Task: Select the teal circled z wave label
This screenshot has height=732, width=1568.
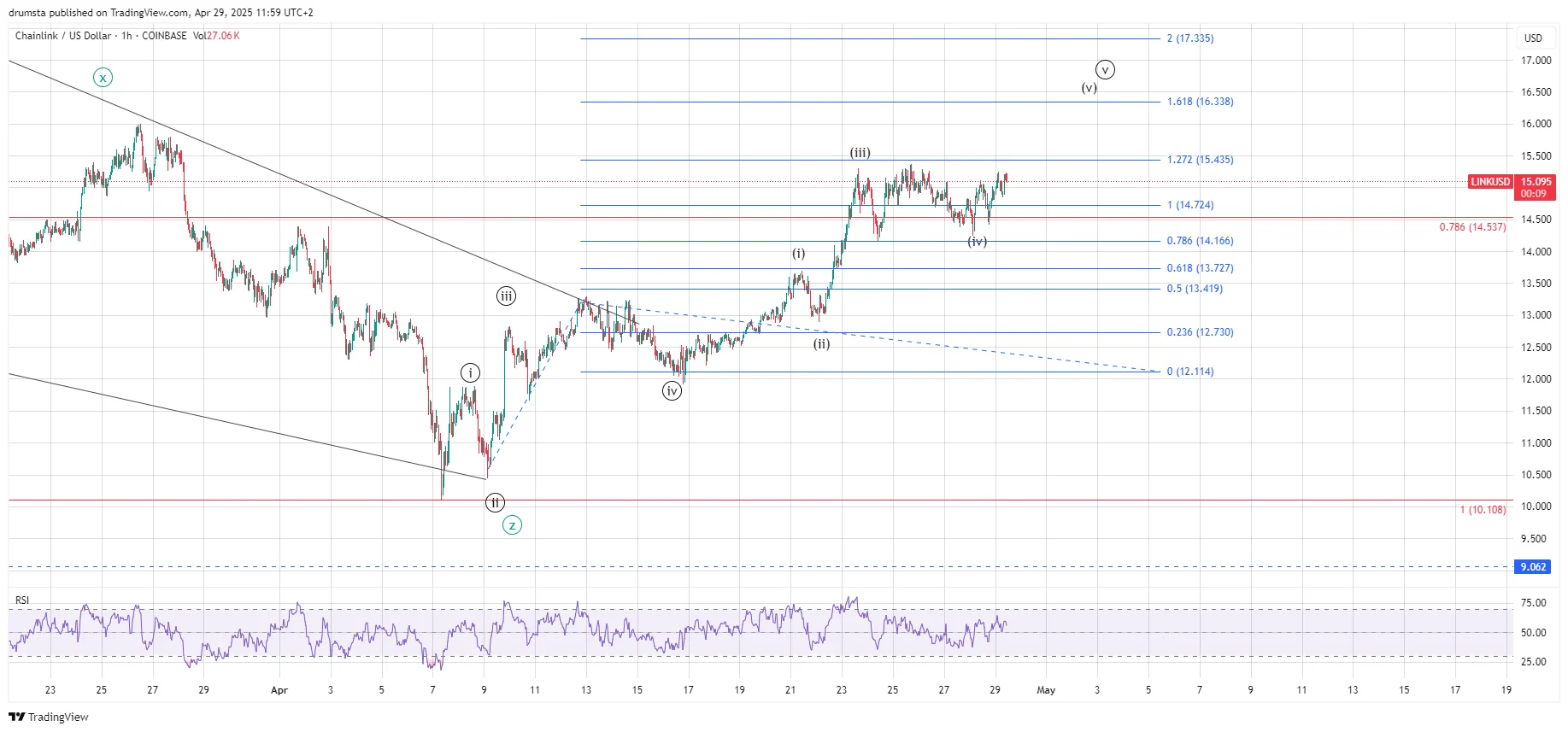Action: point(512,525)
